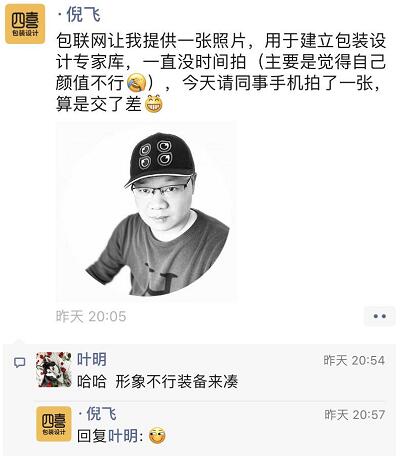Open post author name ·倪飞 at the top
400x463 pixels.
(79, 15)
